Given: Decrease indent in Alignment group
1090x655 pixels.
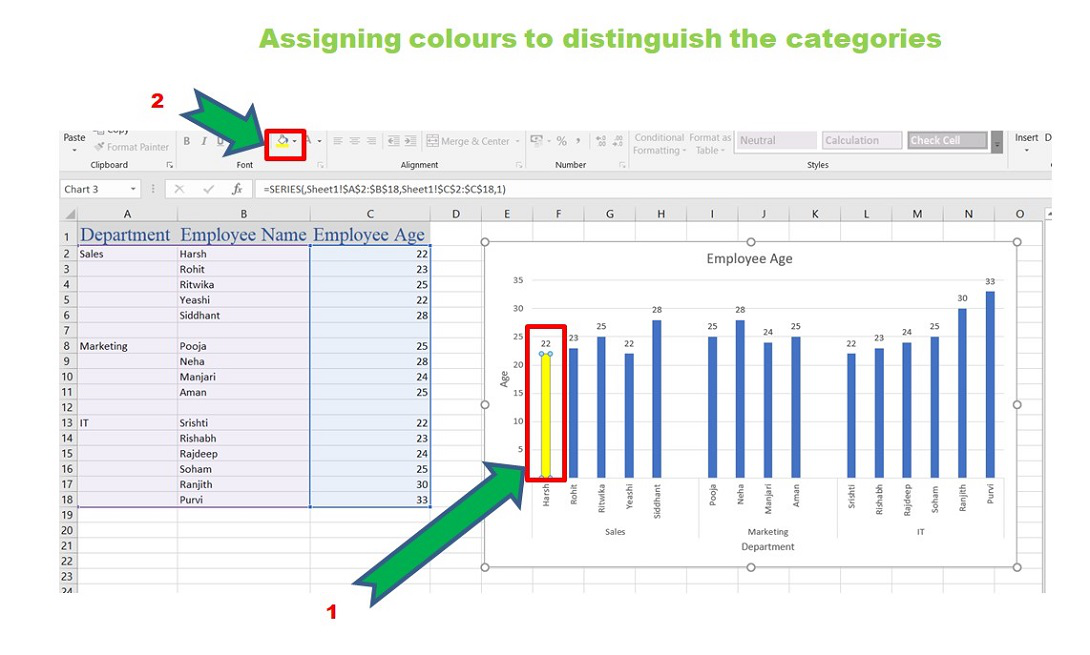Looking at the screenshot, I should 393,140.
